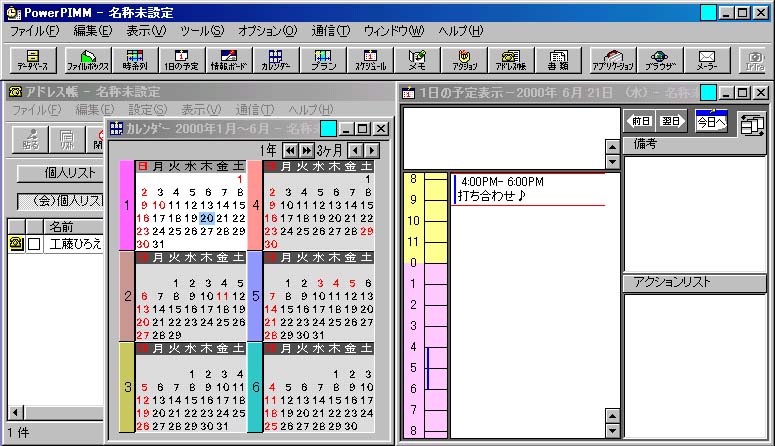775x446 pixels.
Task: Go to next day with 翌日 button
Action: 673,122
